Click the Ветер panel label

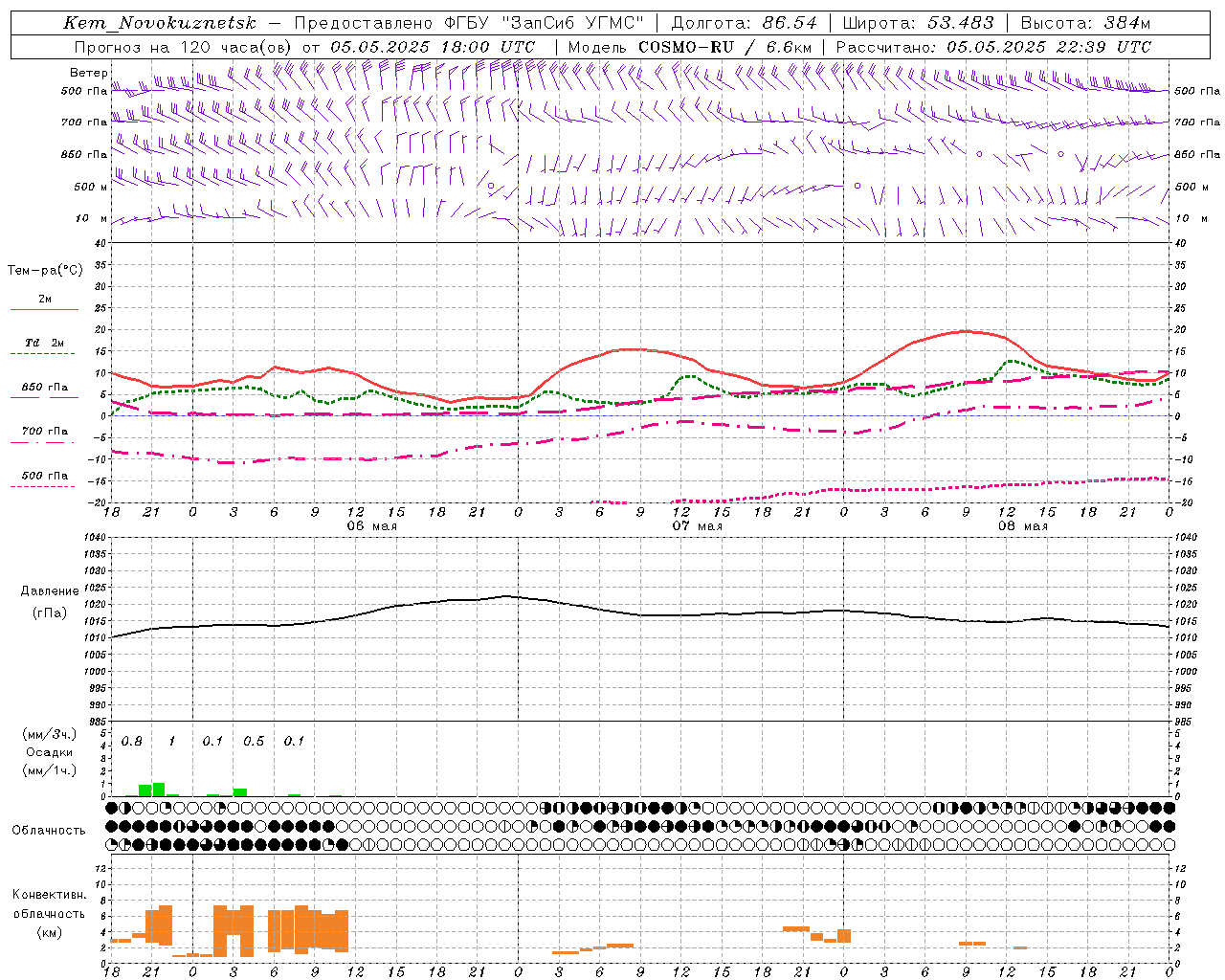(88, 73)
